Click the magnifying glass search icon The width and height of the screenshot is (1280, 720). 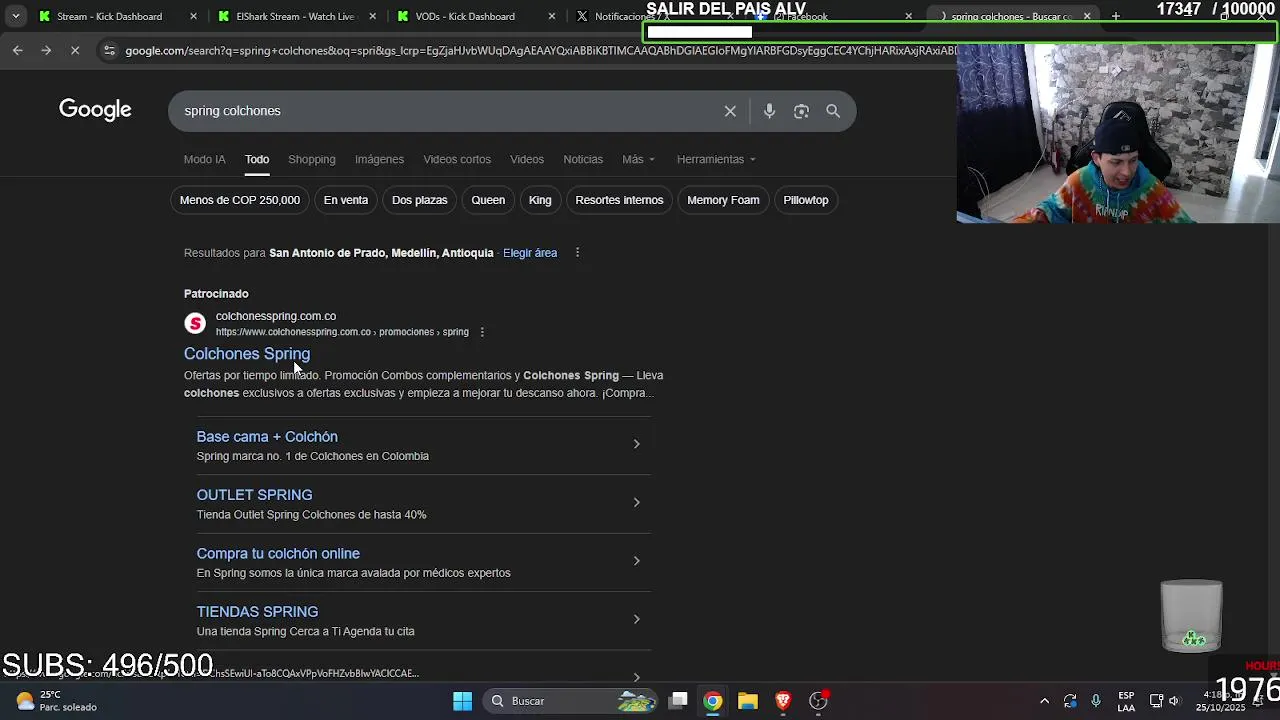pos(833,111)
